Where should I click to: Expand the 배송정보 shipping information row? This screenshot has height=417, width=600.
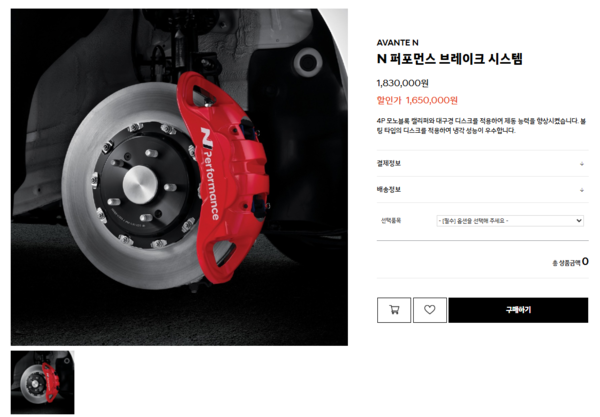point(483,190)
